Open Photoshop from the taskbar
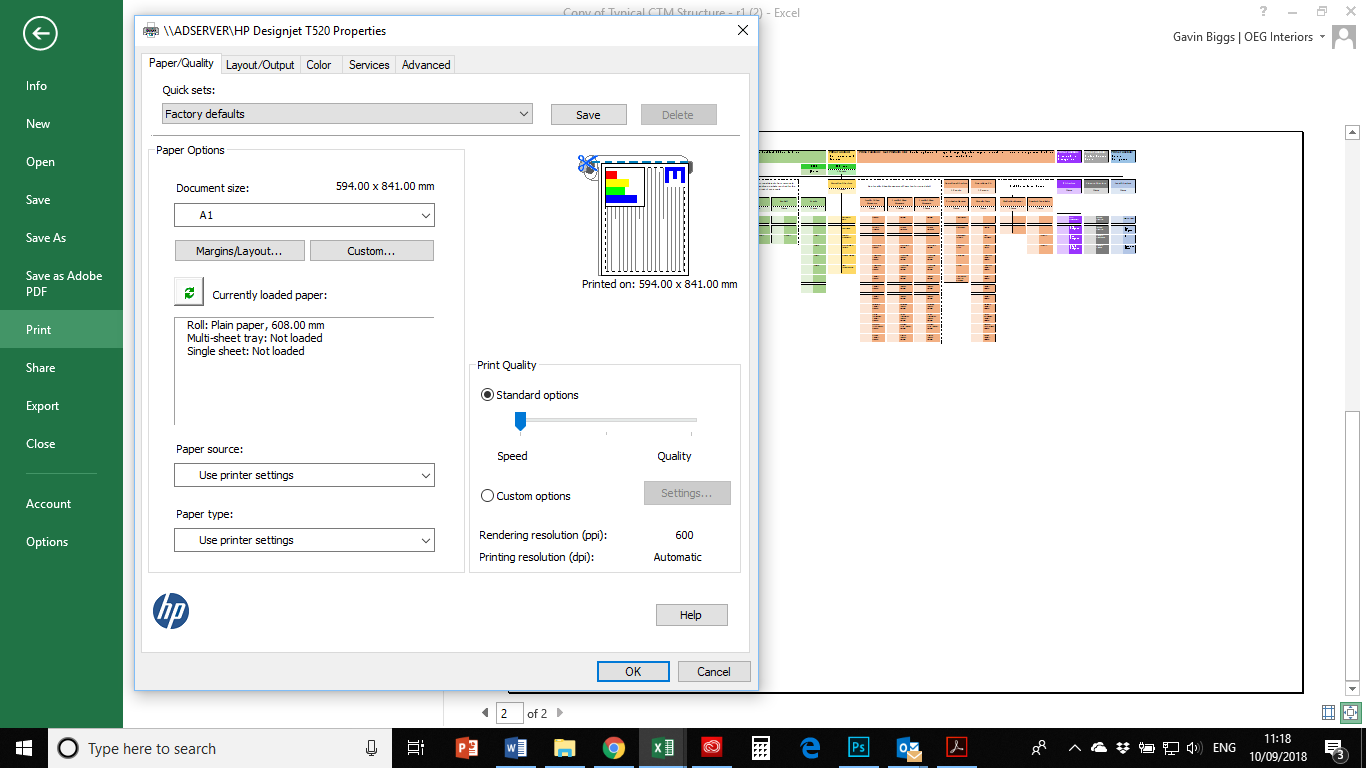 pyautogui.click(x=858, y=748)
